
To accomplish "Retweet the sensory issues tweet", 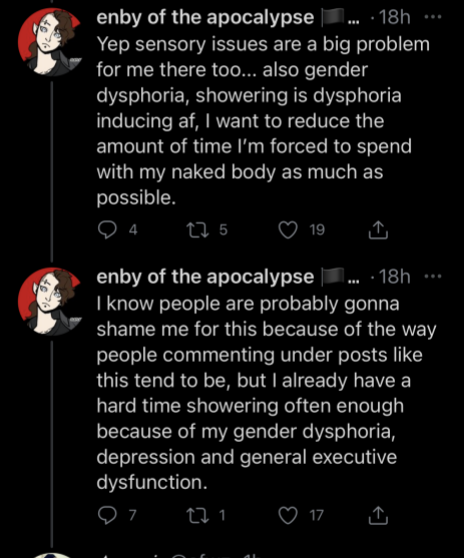I will click(x=198, y=230).
